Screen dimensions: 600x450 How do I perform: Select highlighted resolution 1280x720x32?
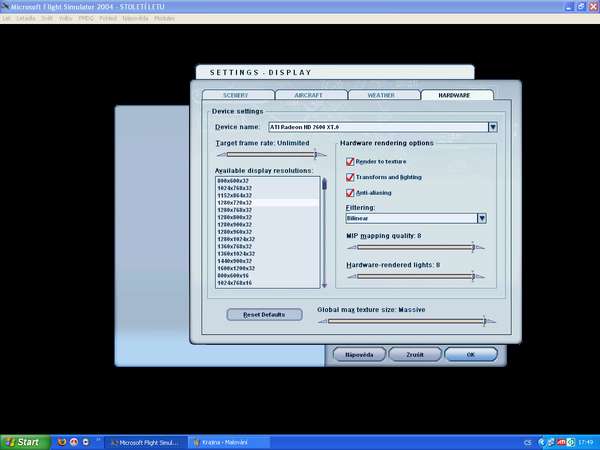[267, 202]
